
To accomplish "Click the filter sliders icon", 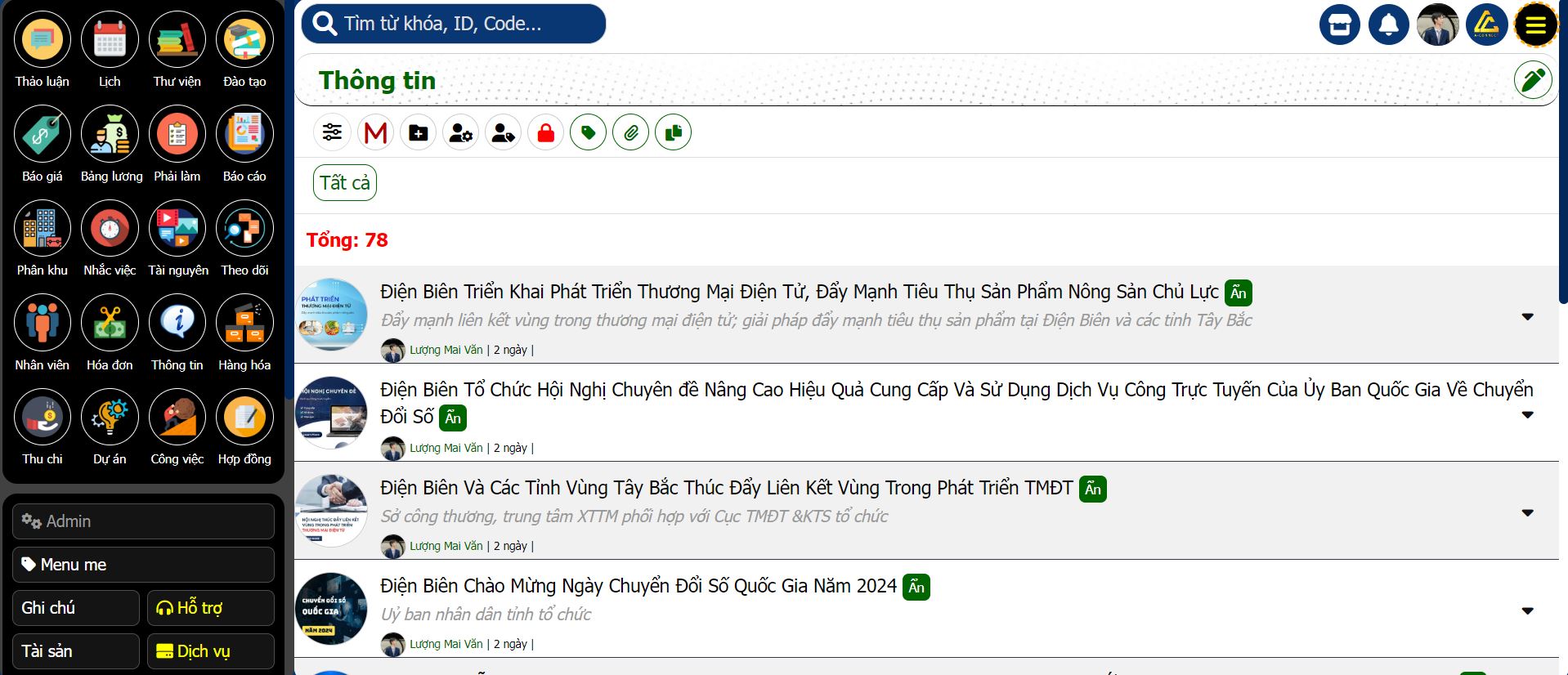I will click(332, 132).
